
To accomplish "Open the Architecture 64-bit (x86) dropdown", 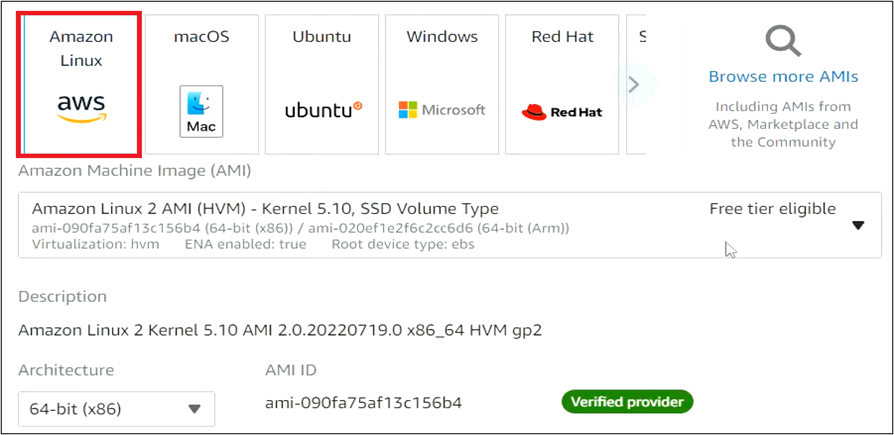I will [116, 408].
